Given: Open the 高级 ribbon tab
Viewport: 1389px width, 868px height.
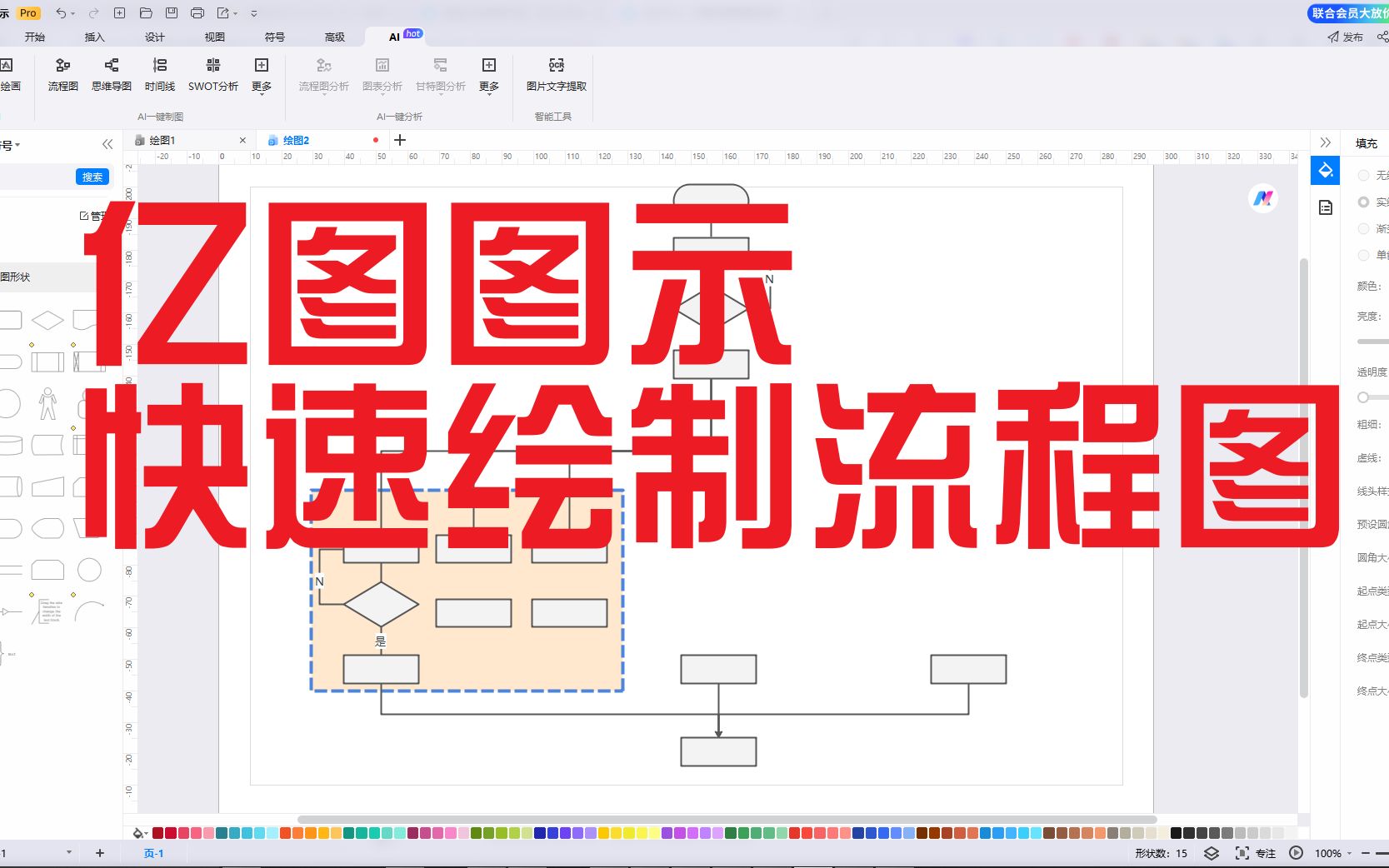Looking at the screenshot, I should pyautogui.click(x=335, y=37).
